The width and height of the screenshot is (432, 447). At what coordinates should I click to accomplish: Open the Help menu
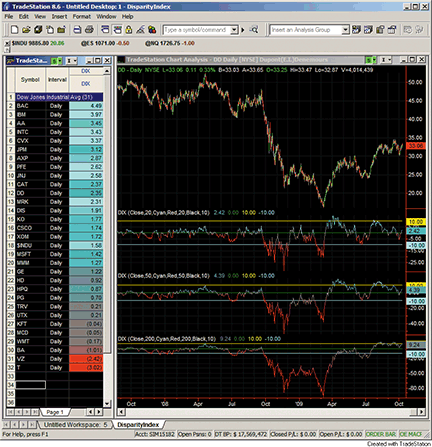[x=127, y=16]
